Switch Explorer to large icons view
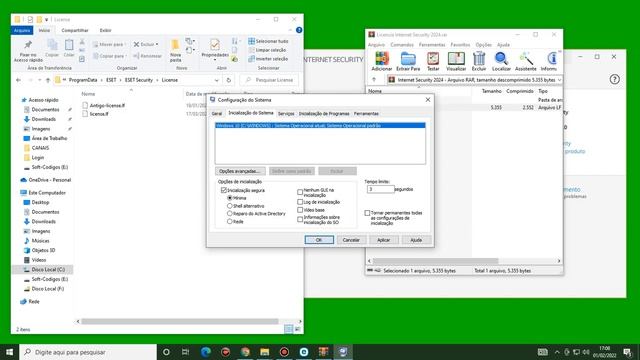640x360 pixels. pos(298,329)
